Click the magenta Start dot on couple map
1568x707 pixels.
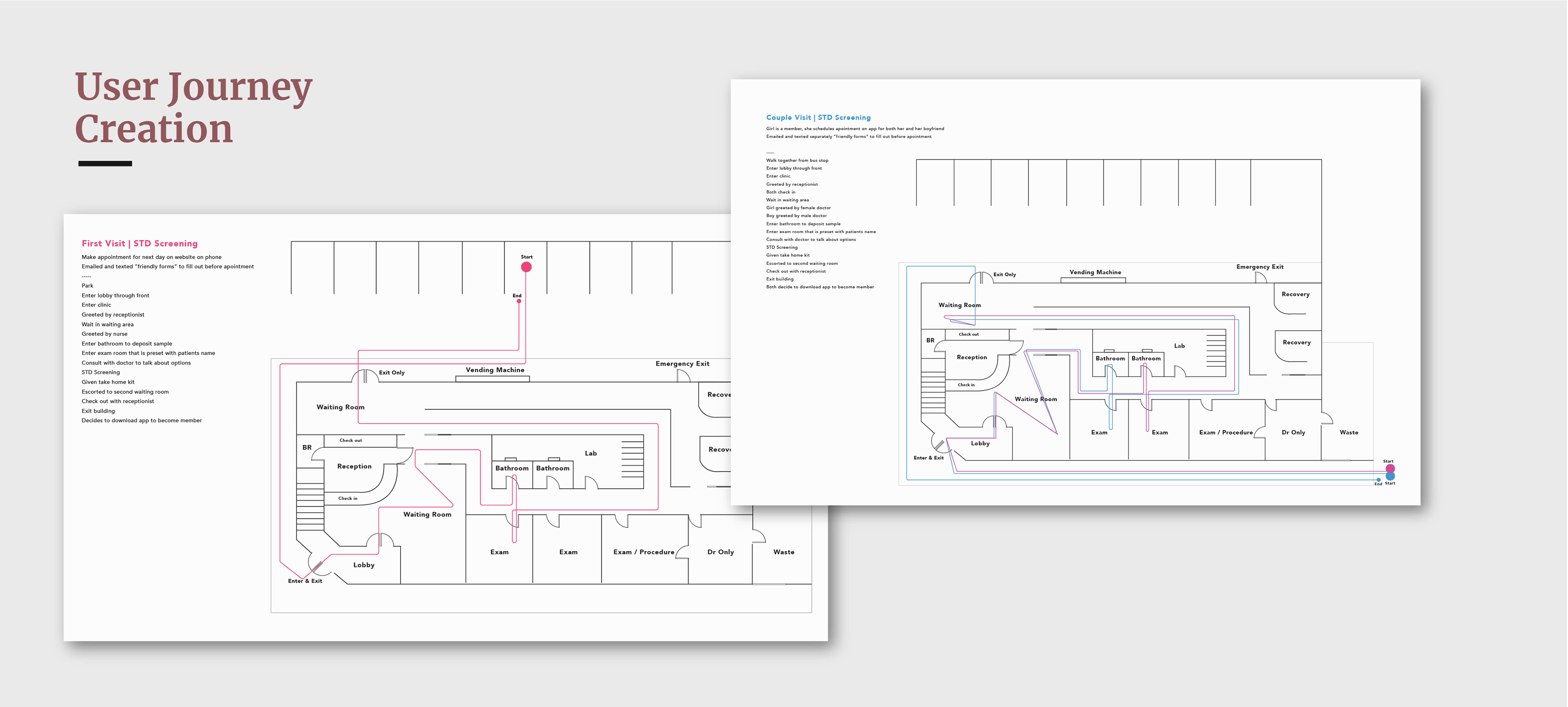[x=1390, y=469]
